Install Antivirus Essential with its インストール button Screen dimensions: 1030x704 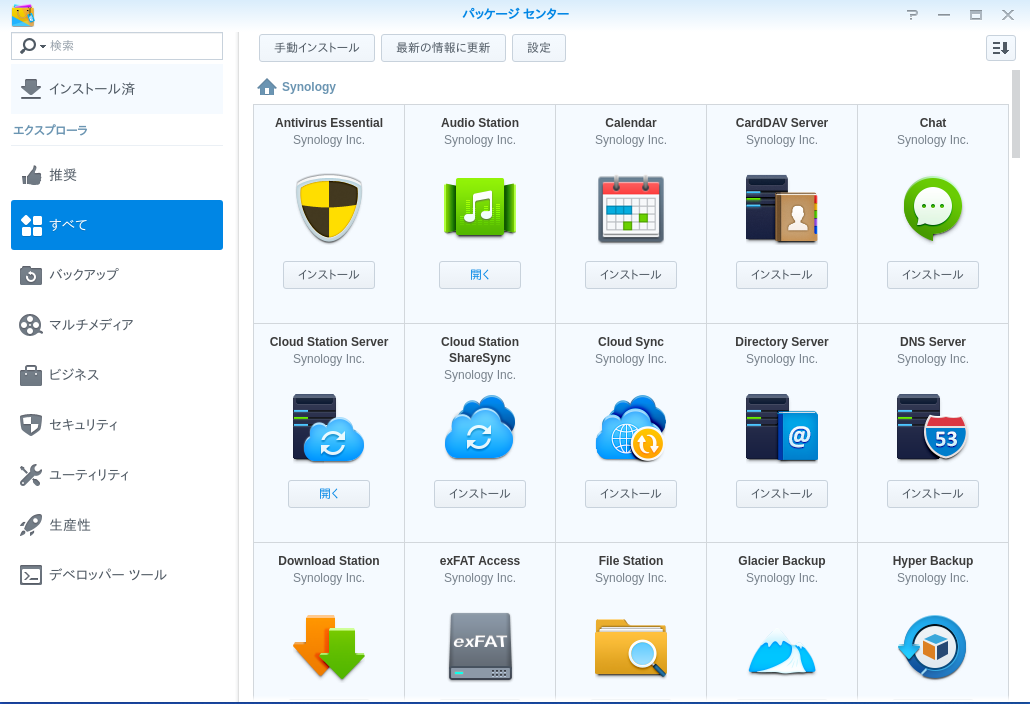pyautogui.click(x=328, y=275)
